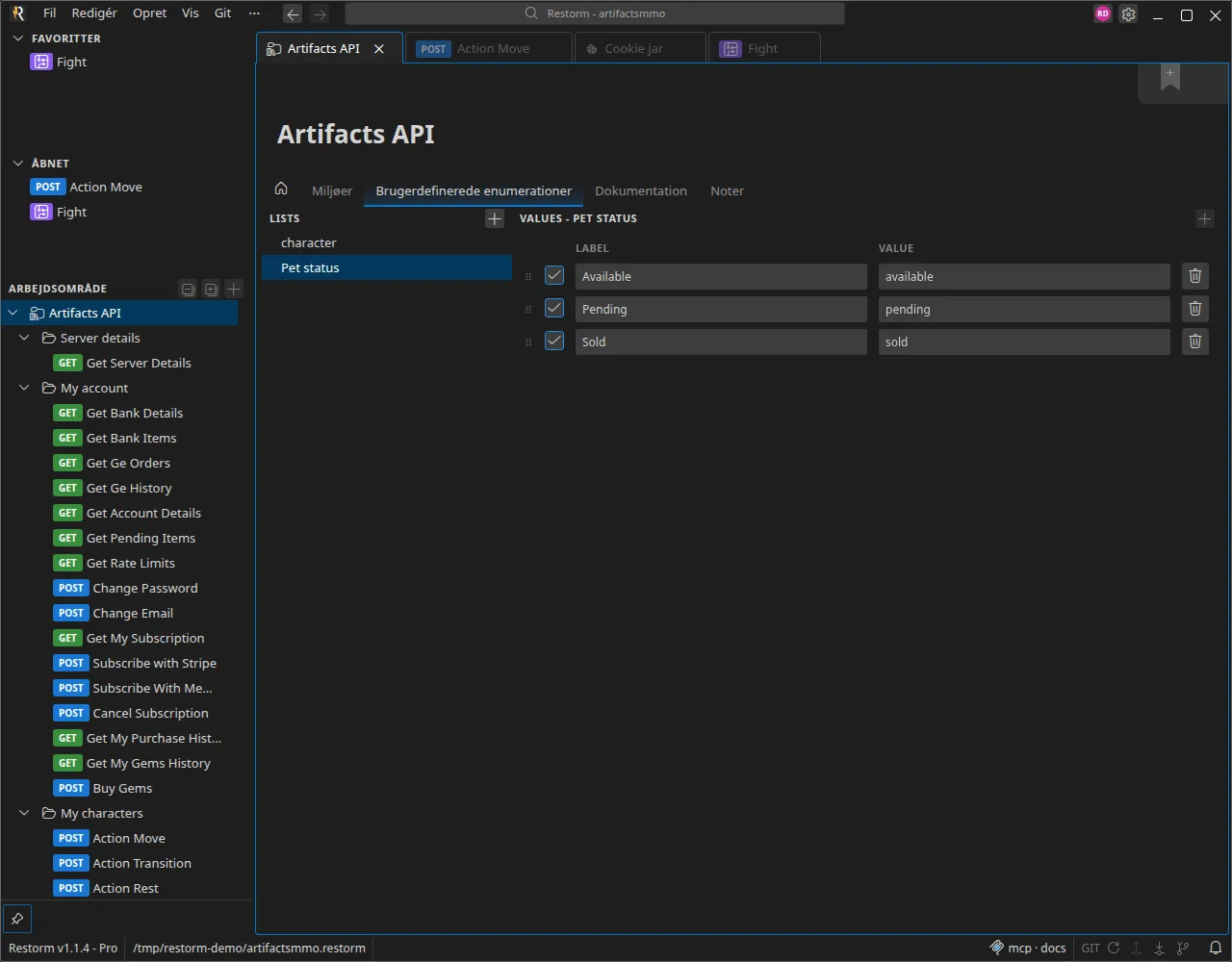
Task: Open the Miljøer tab
Action: tap(332, 190)
